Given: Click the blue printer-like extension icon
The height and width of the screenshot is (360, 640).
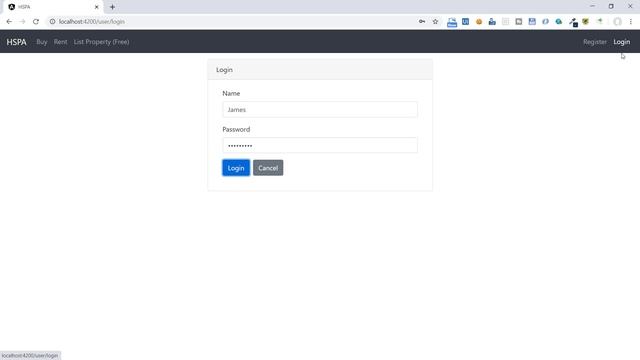Looking at the screenshot, I should (452, 22).
